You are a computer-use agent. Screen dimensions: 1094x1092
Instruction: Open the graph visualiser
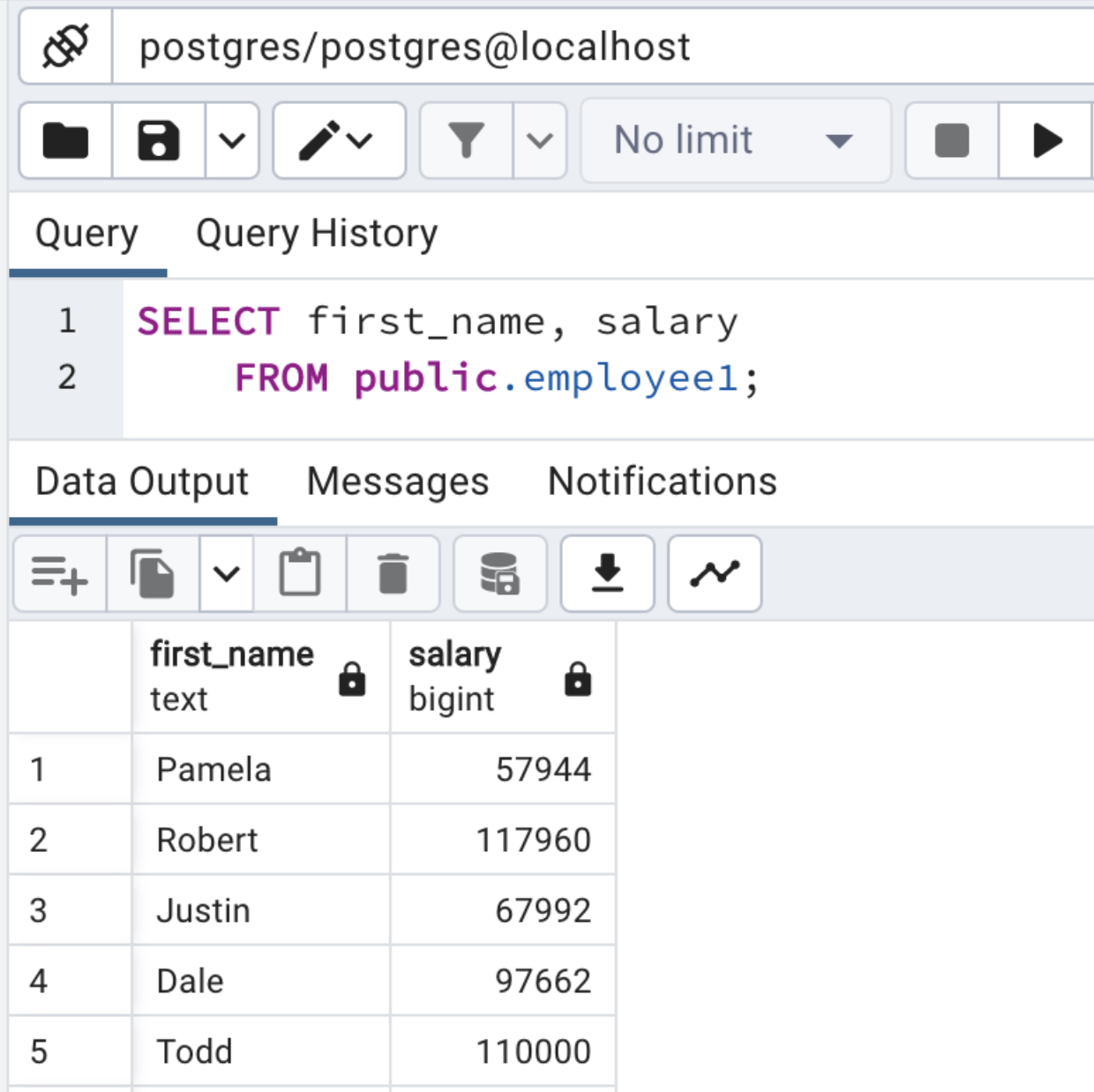[715, 574]
